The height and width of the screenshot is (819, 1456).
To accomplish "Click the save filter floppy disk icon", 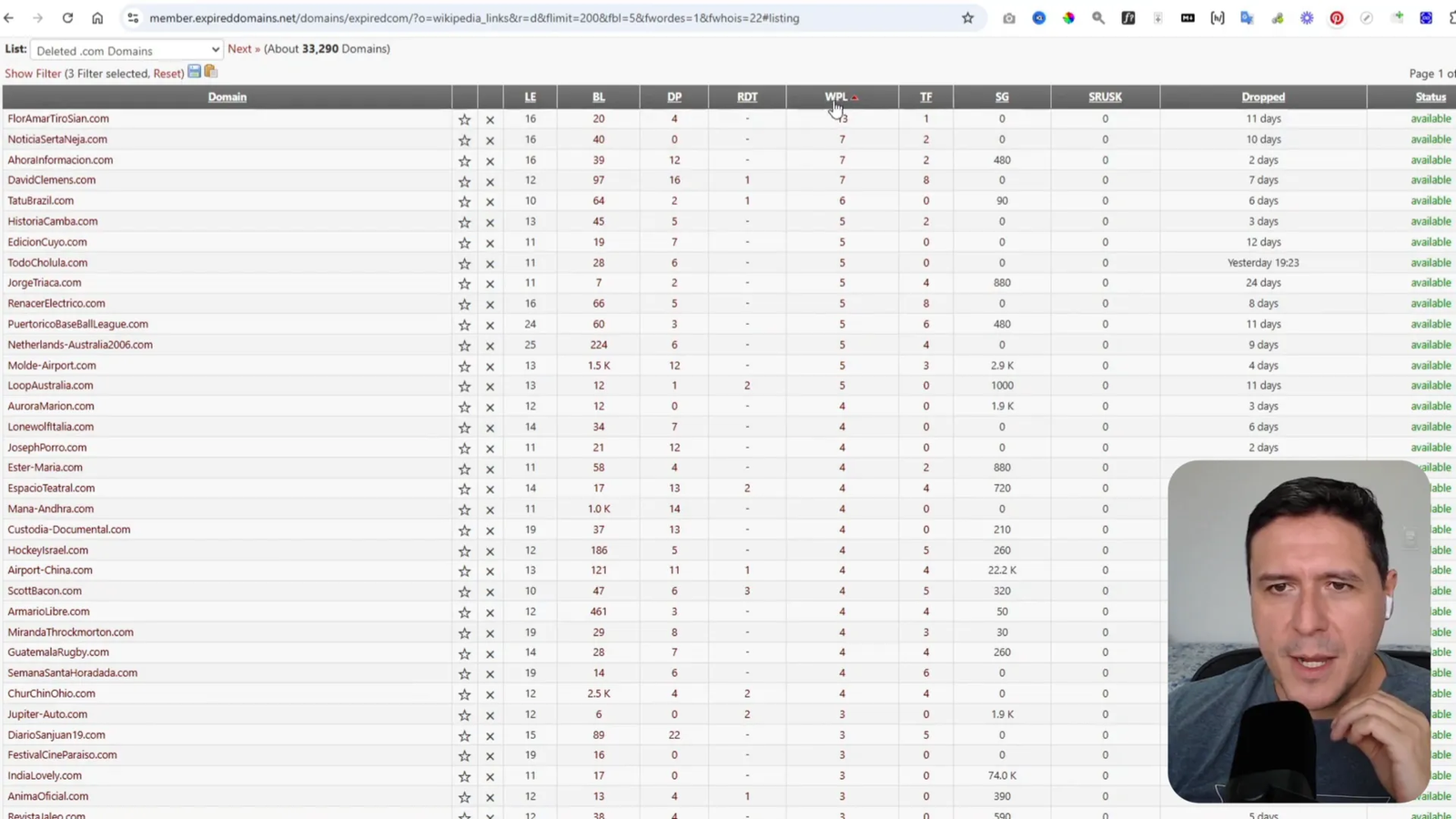I will [x=195, y=71].
